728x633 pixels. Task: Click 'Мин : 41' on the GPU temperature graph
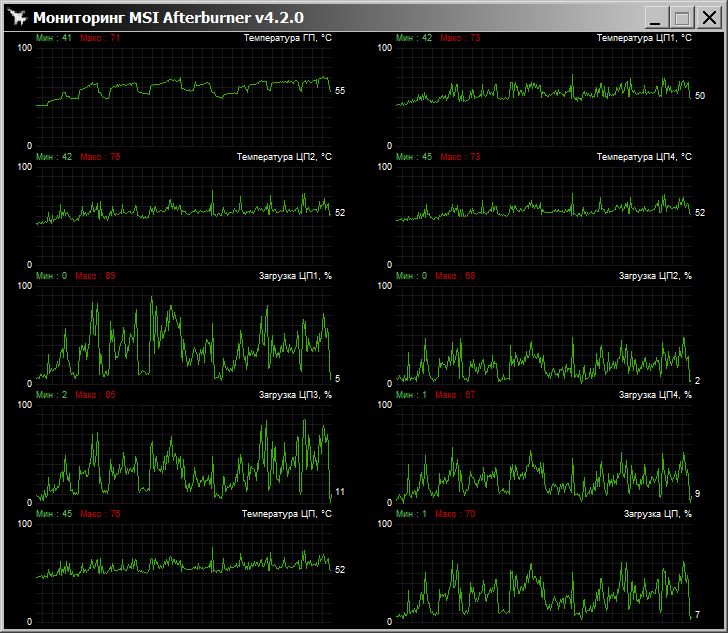tap(53, 38)
